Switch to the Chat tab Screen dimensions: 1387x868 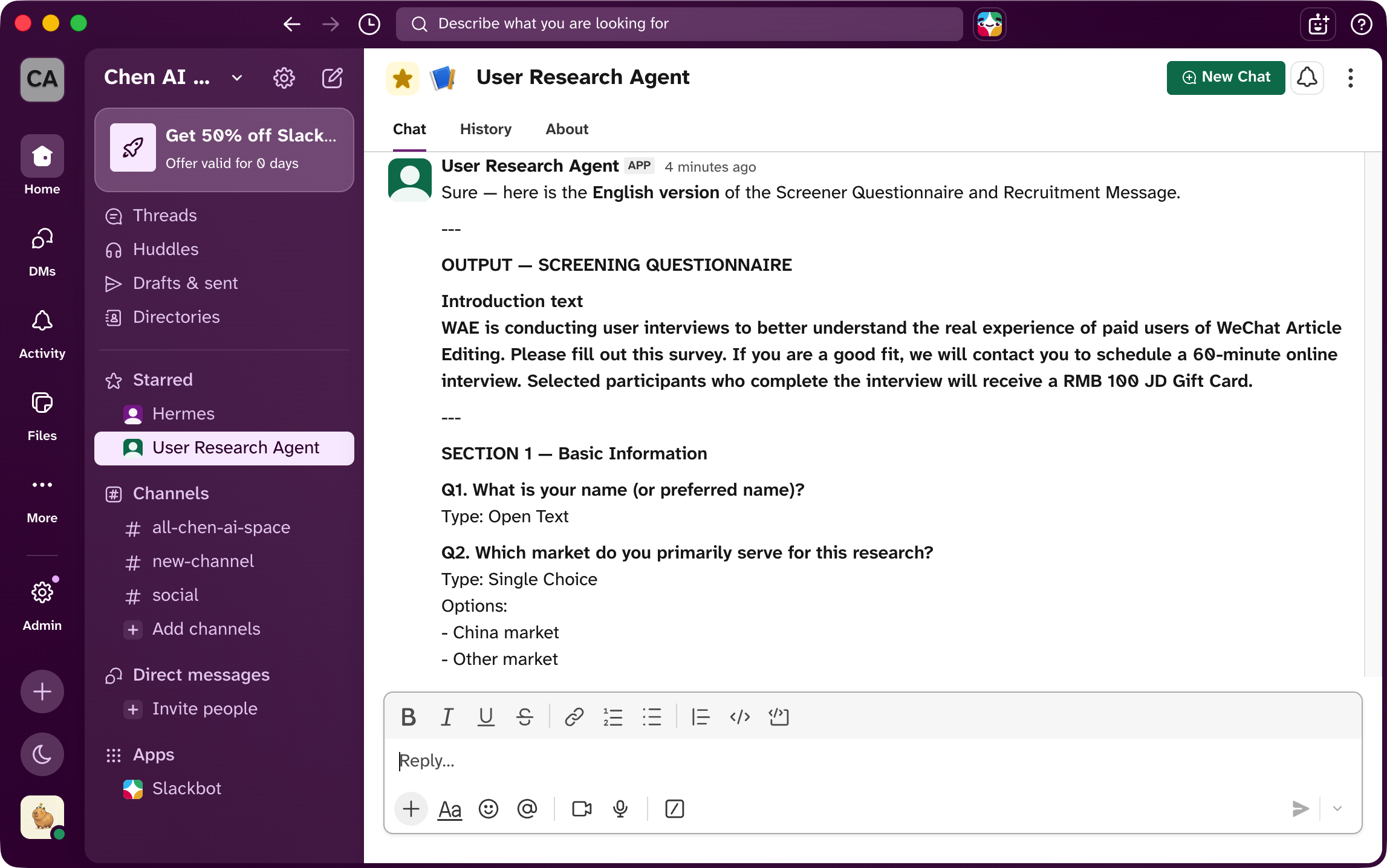[409, 129]
